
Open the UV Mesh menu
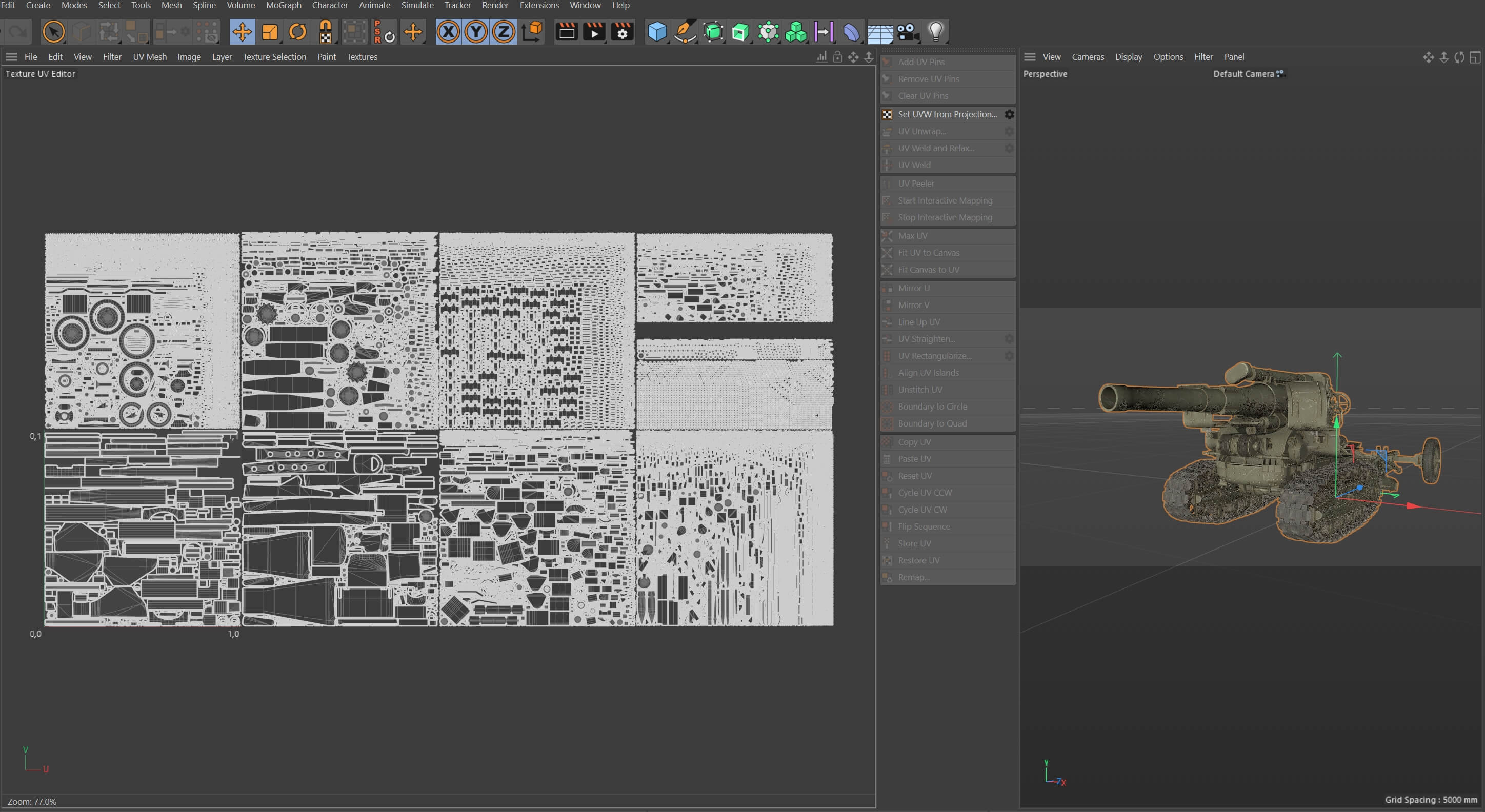point(149,57)
